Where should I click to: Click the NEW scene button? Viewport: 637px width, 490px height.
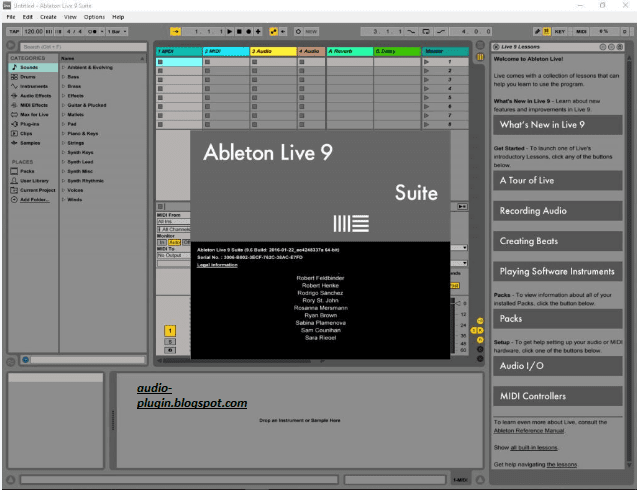pos(311,31)
